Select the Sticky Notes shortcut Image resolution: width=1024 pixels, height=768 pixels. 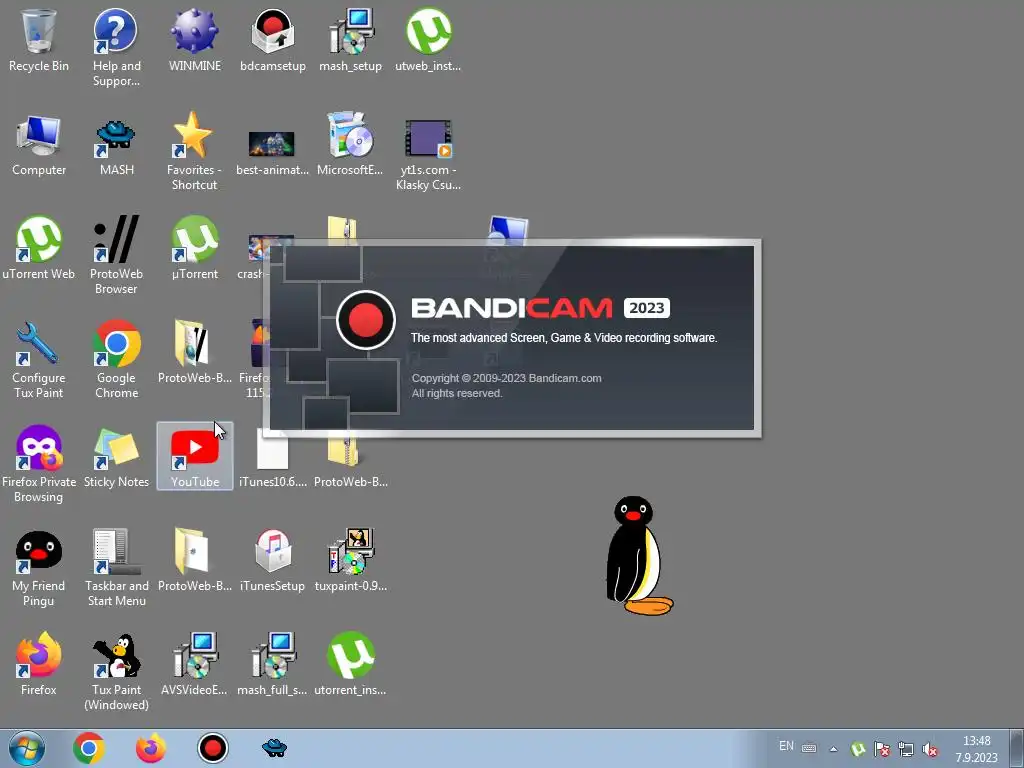116,457
